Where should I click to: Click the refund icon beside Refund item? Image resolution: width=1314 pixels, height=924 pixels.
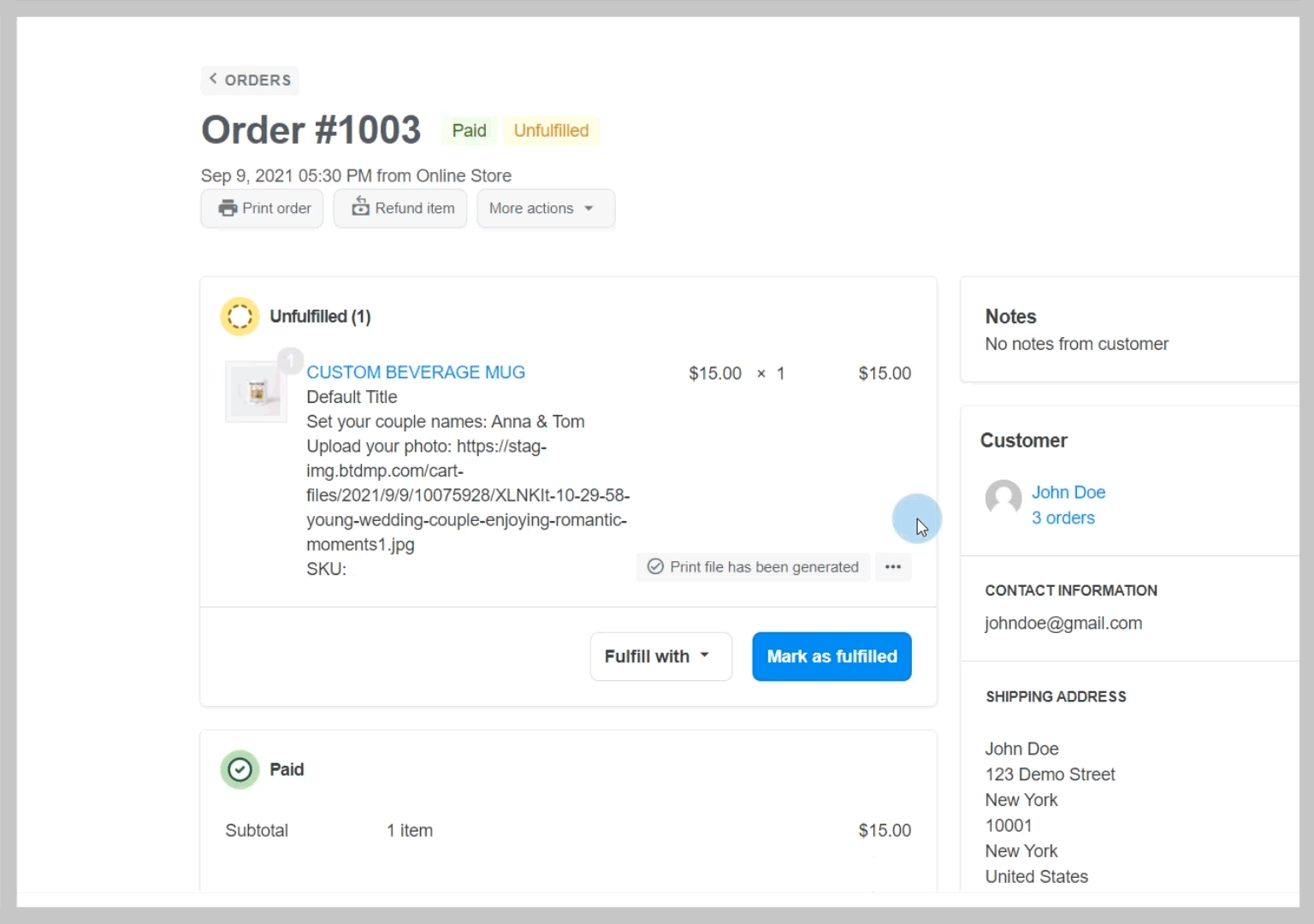pyautogui.click(x=360, y=207)
